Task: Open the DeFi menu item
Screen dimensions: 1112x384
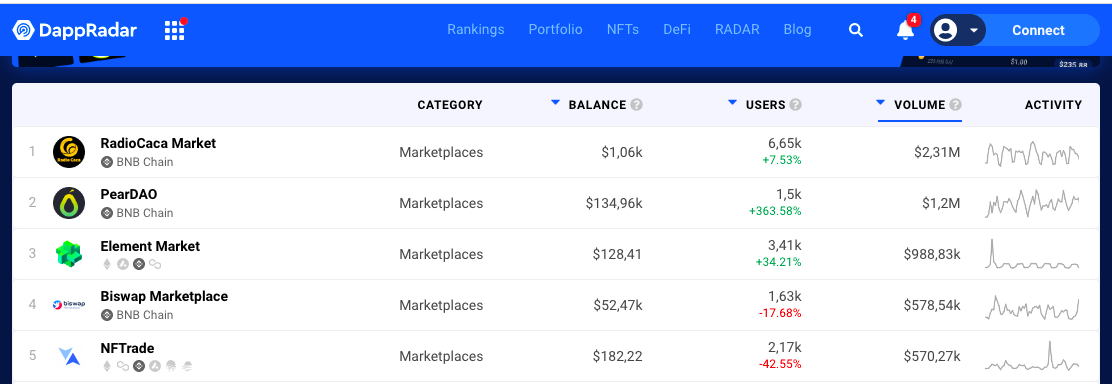Action: click(677, 30)
